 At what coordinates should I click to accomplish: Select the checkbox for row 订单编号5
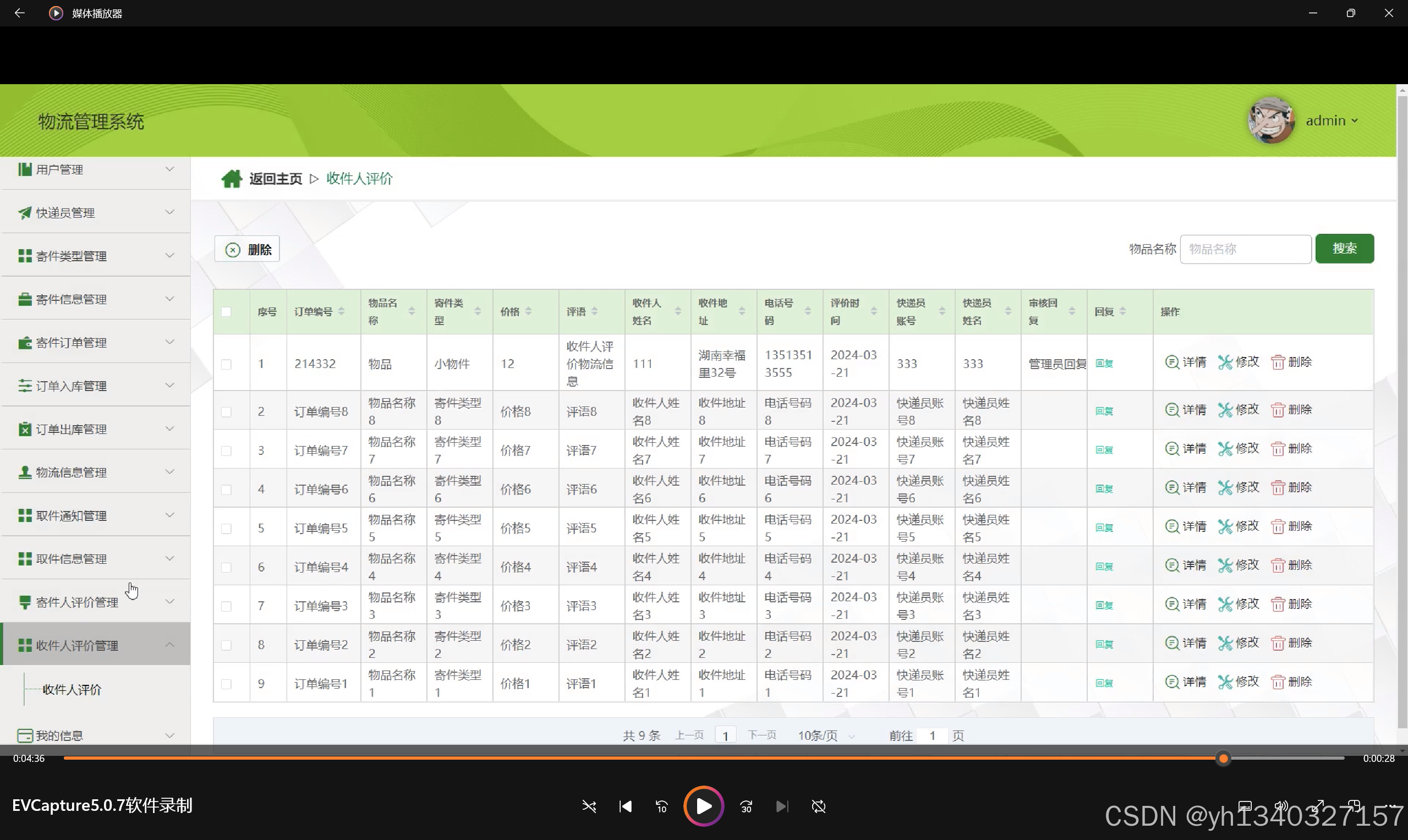pos(227,528)
